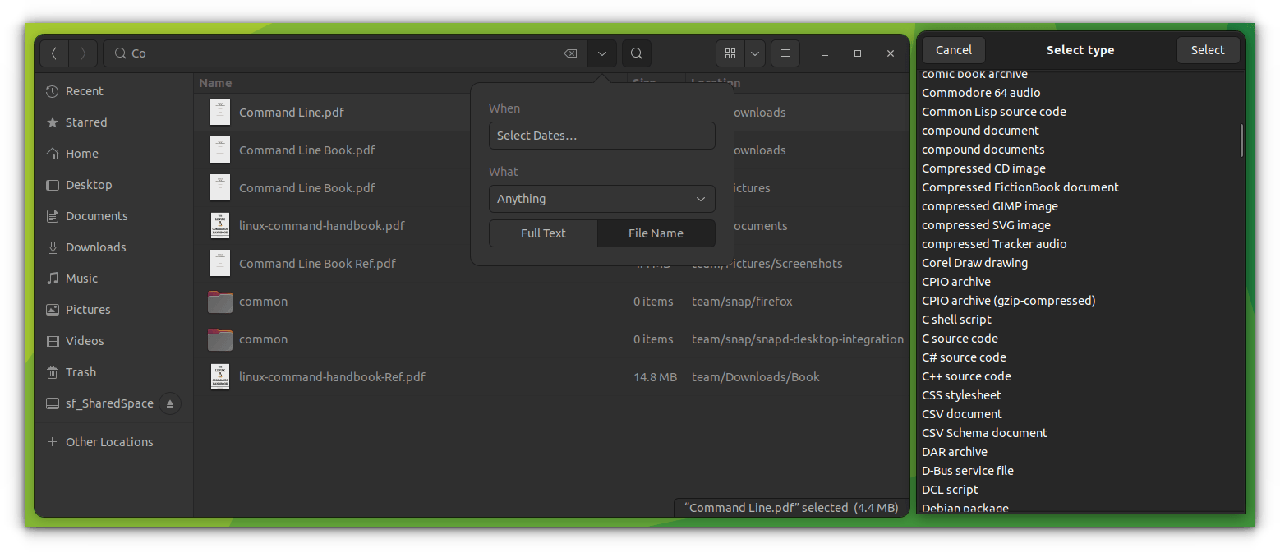1280x553 pixels.
Task: Collapse the search filter options dropdown
Action: (x=602, y=53)
